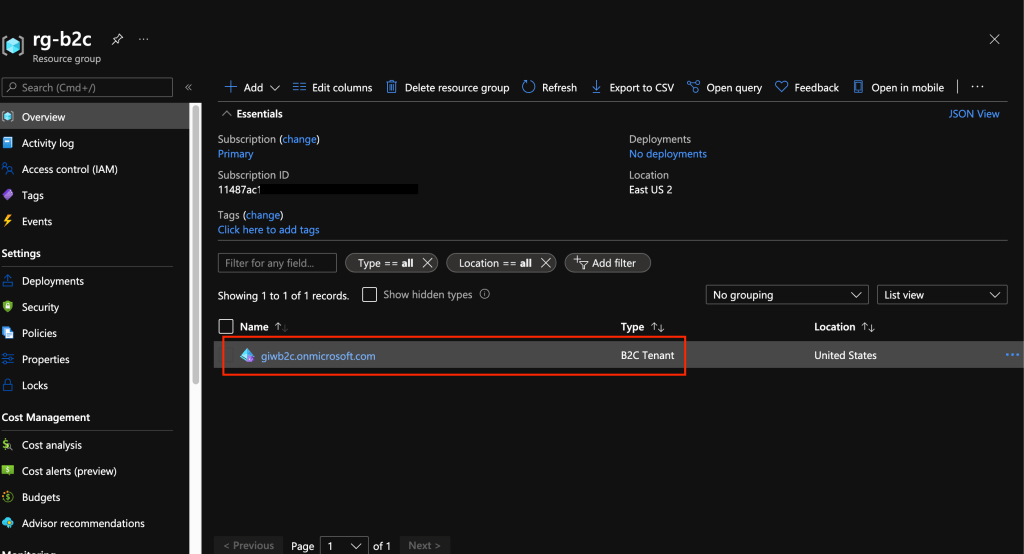Click the JSON View link

click(973, 114)
